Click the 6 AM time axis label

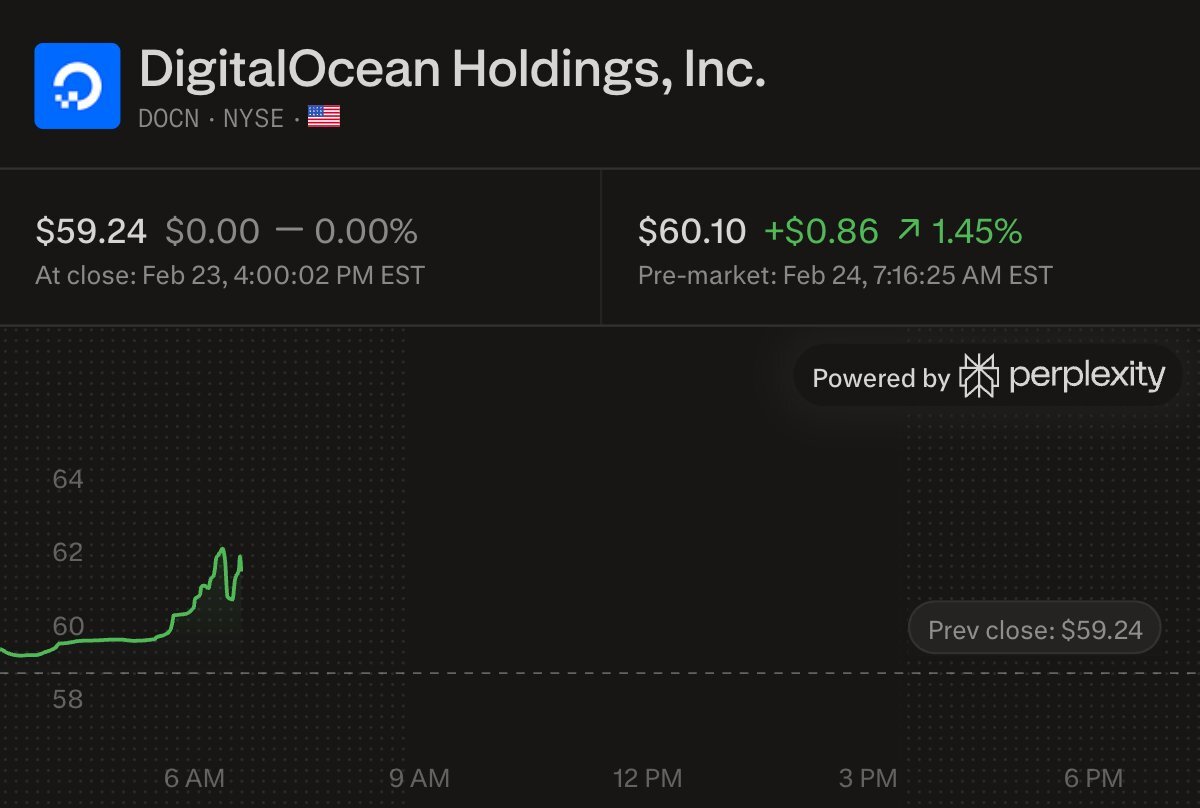pyautogui.click(x=193, y=777)
